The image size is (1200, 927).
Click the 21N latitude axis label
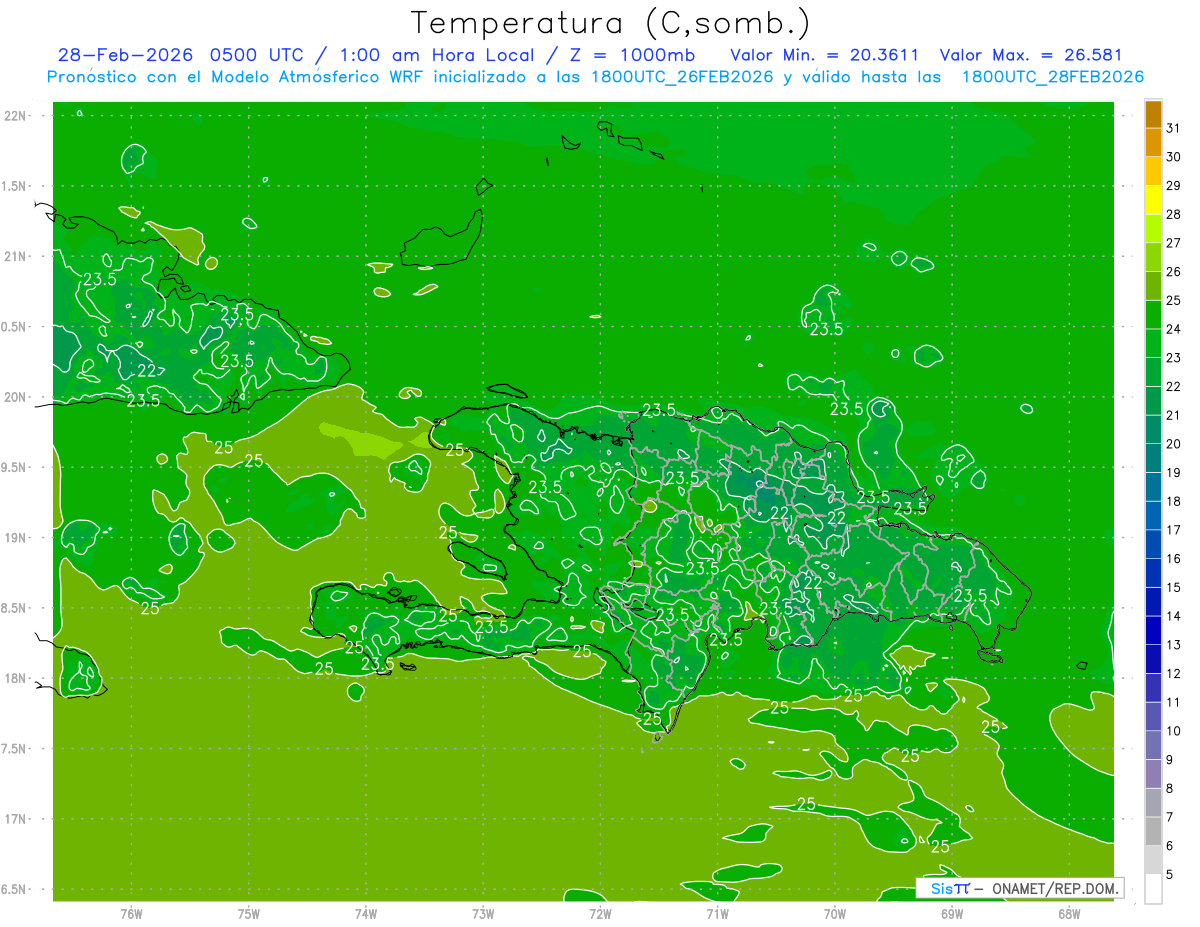[x=14, y=257]
